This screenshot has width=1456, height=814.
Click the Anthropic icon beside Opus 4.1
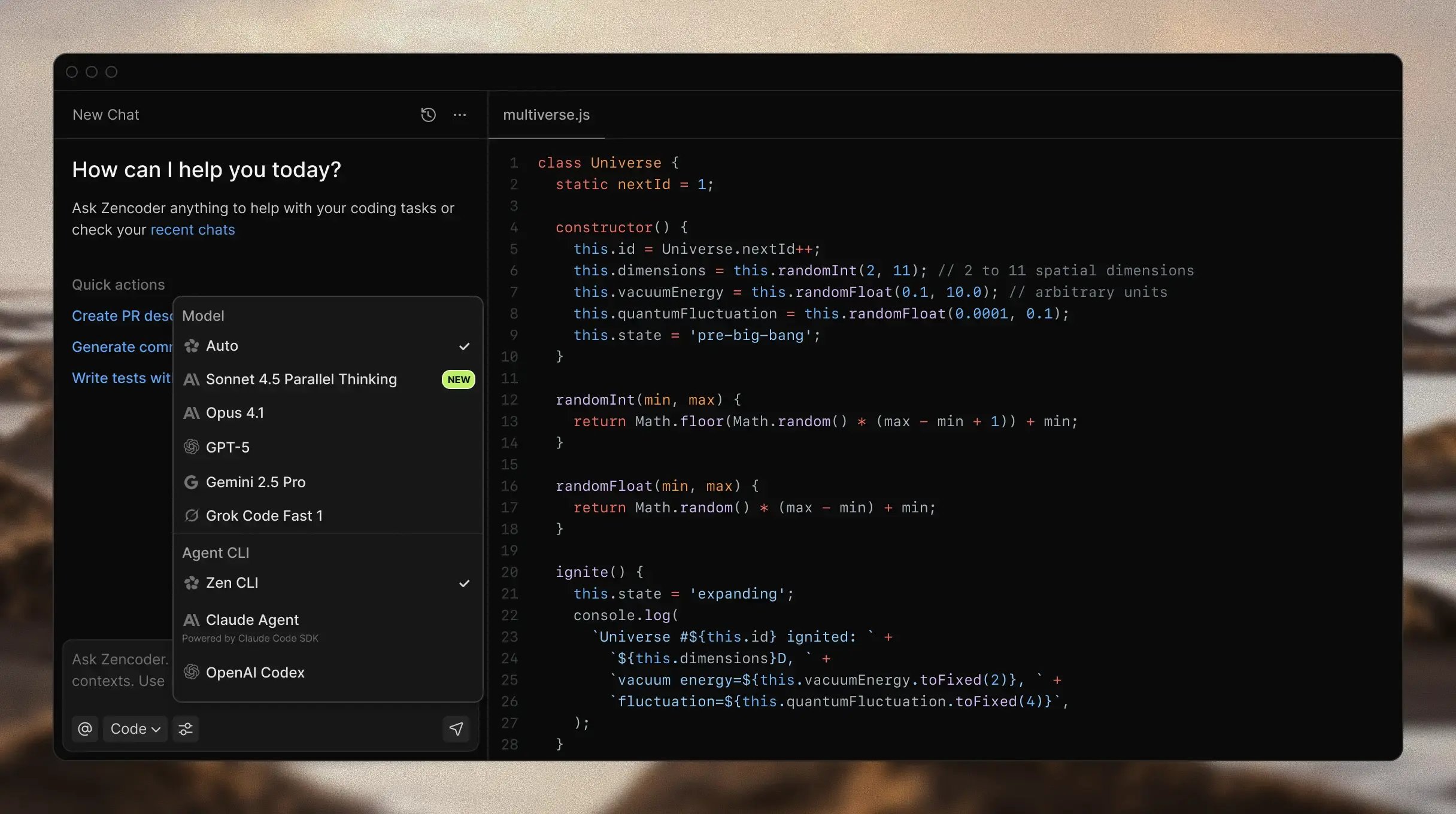click(191, 412)
